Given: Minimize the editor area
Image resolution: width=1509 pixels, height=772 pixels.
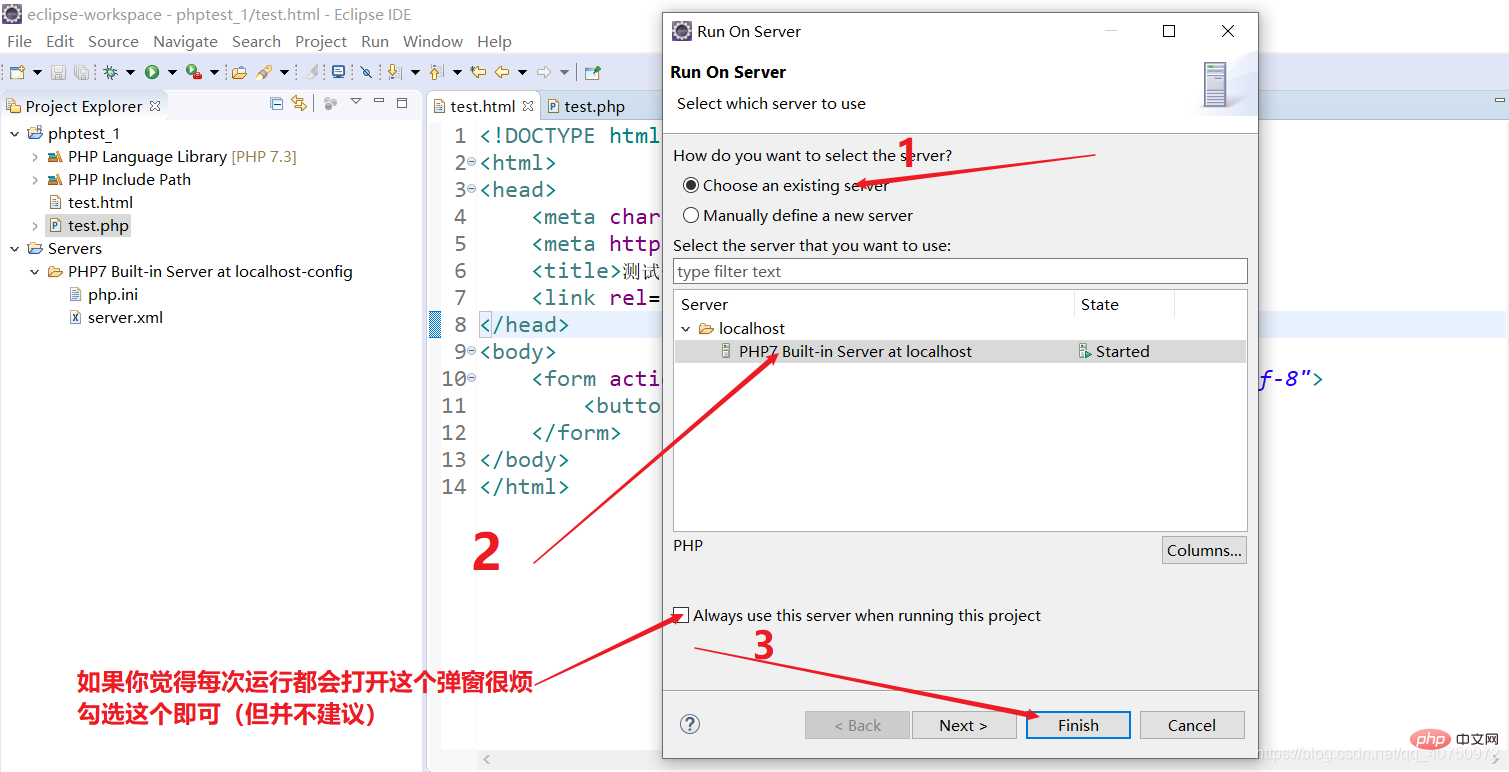Looking at the screenshot, I should click(x=1499, y=100).
